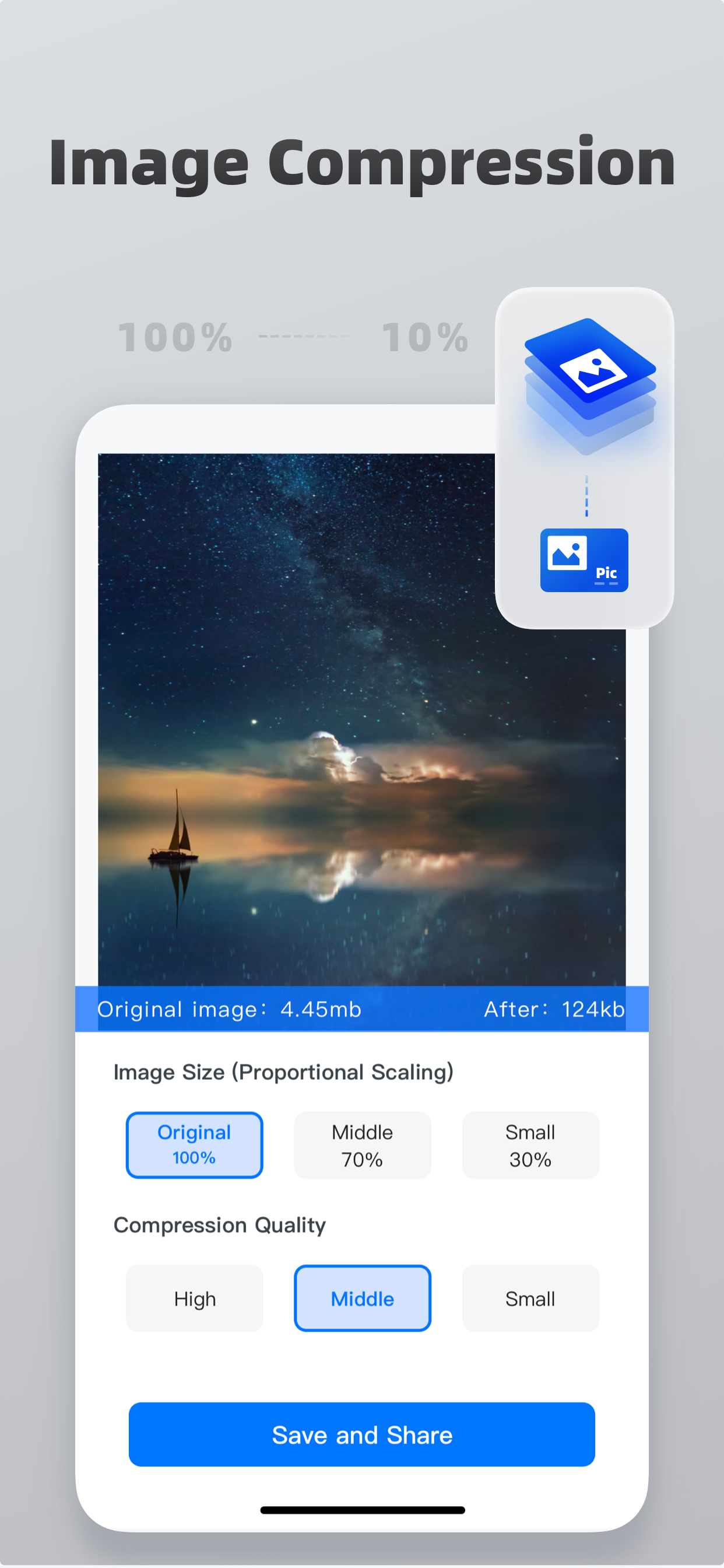Tap the 100% percentage text
The height and width of the screenshot is (1568, 724).
coord(175,337)
